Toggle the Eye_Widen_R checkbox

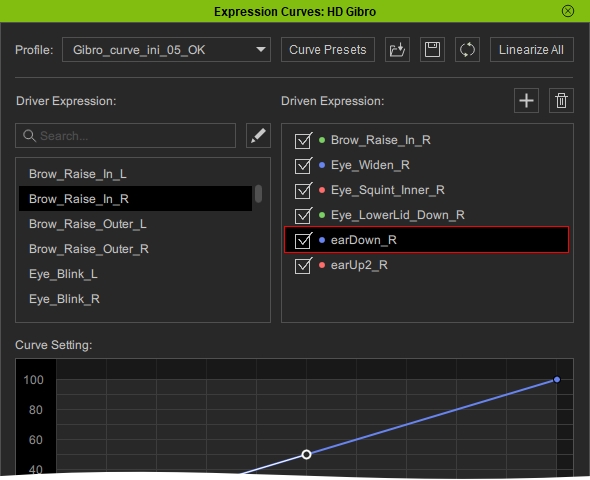(303, 166)
